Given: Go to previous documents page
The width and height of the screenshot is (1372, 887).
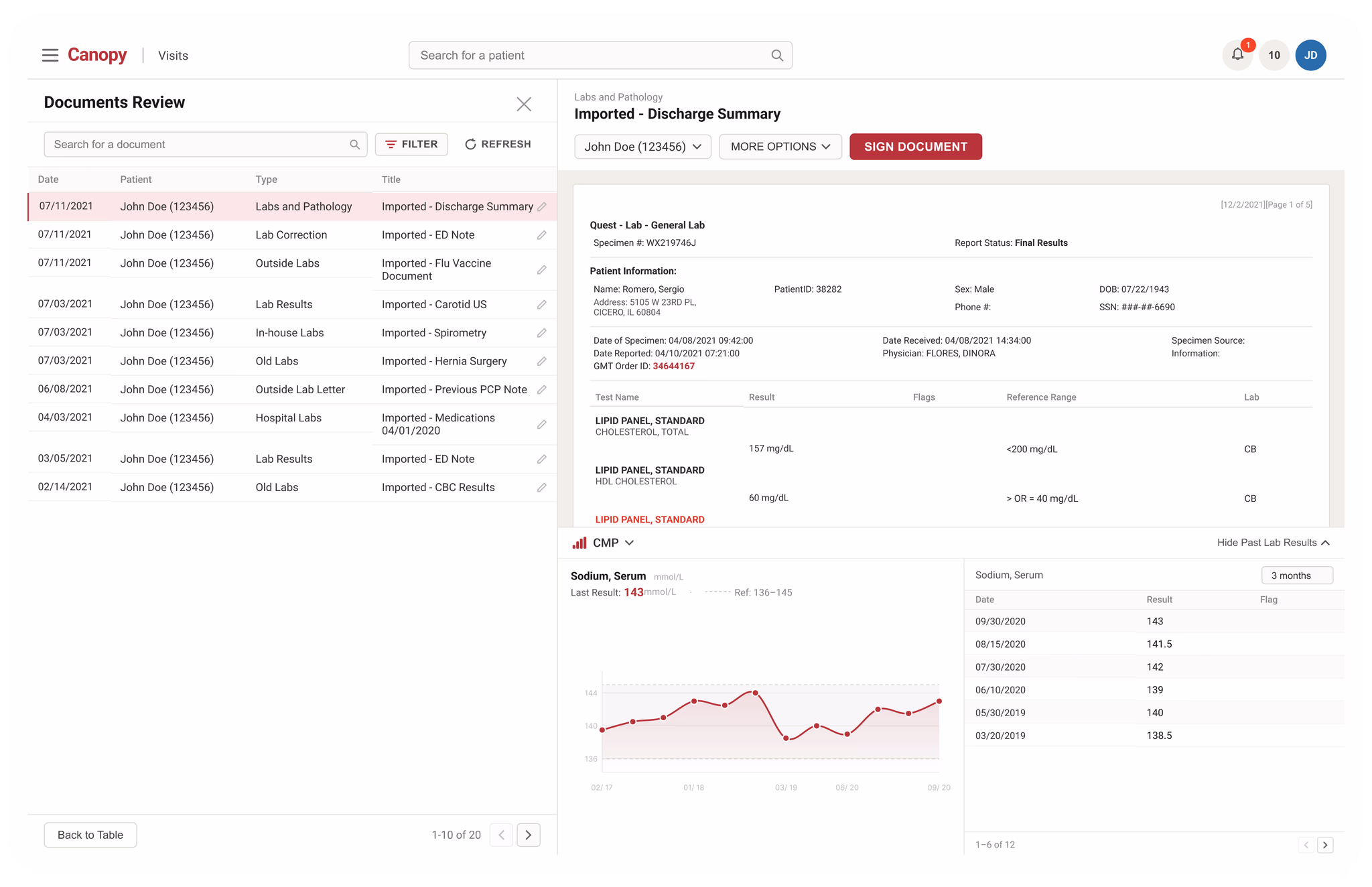Looking at the screenshot, I should (x=501, y=835).
